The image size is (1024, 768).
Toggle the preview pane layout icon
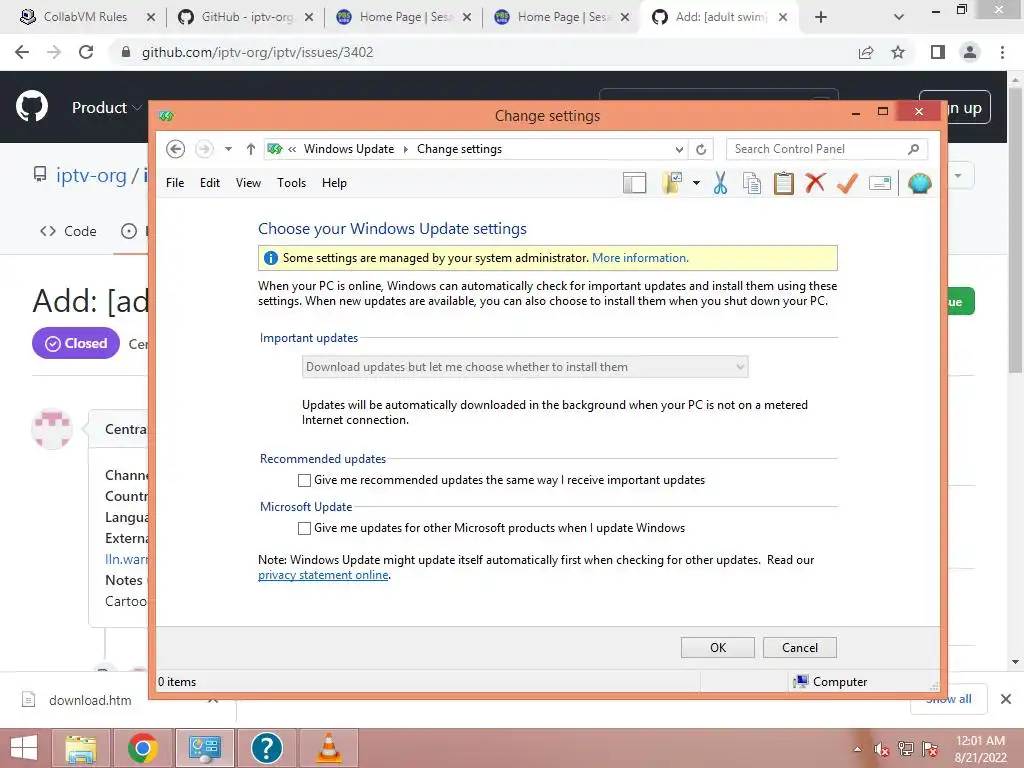tap(634, 184)
